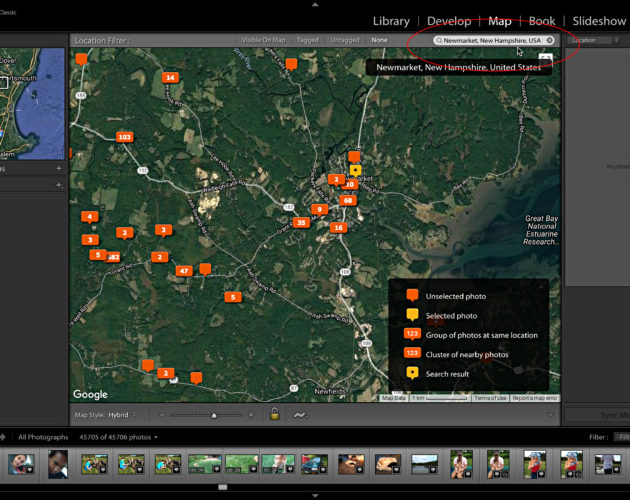Filter locations by Tagged
The height and width of the screenshot is (500, 630).
tap(308, 40)
